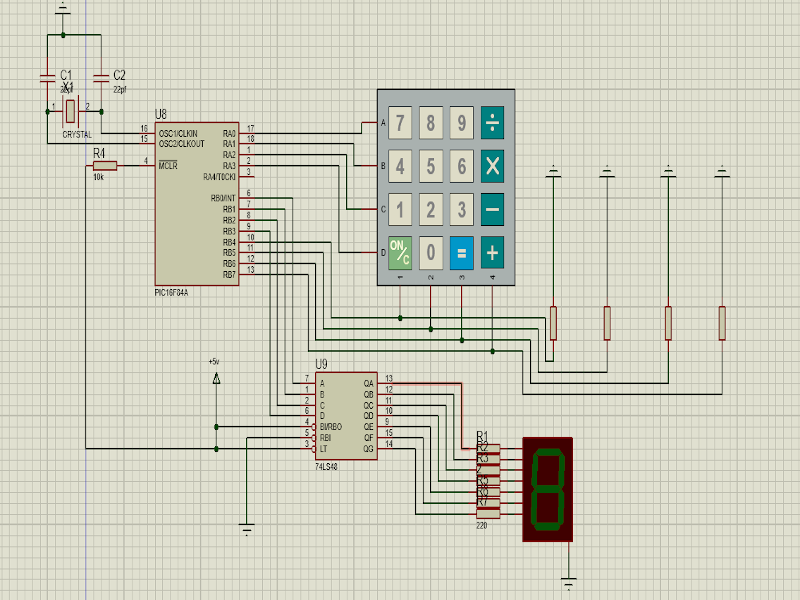Viewport: 800px width, 600px height.
Task: Click the divide key on the keypad
Action: (492, 122)
